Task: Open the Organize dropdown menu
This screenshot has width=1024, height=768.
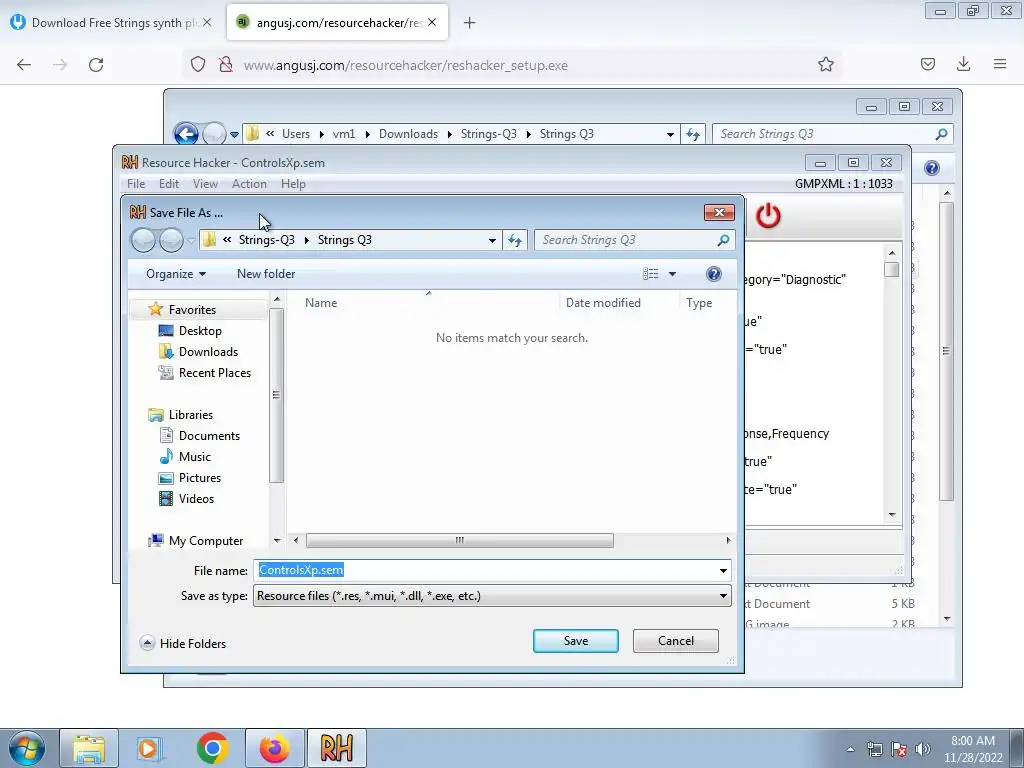Action: pyautogui.click(x=176, y=274)
